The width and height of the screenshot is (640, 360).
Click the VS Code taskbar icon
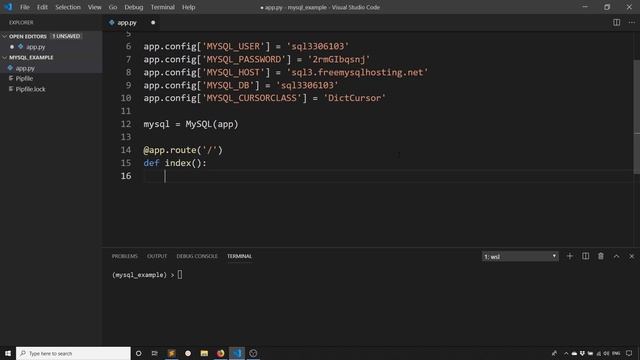pos(237,353)
